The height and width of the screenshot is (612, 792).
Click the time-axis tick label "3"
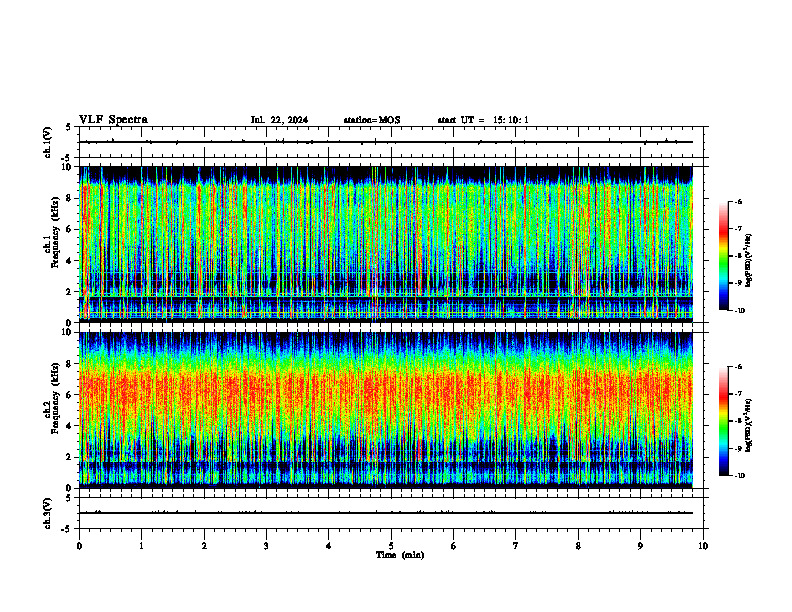266,546
